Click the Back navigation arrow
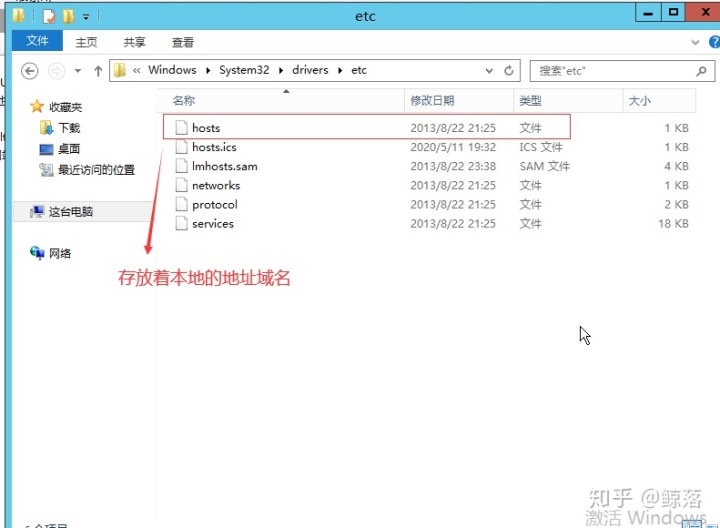Viewport: 720px width, 528px height. [30, 71]
